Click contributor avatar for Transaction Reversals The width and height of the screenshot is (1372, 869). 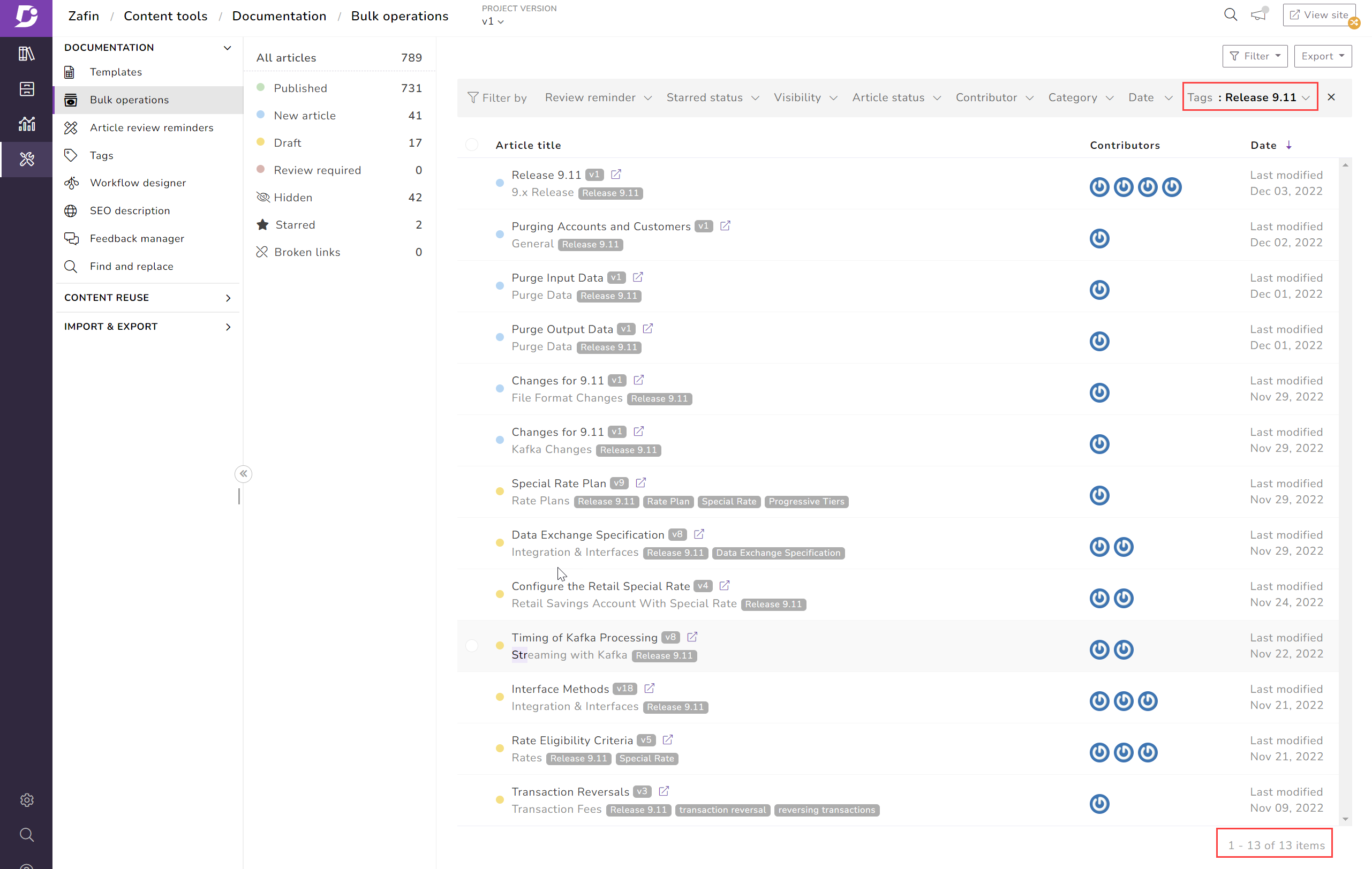point(1099,804)
